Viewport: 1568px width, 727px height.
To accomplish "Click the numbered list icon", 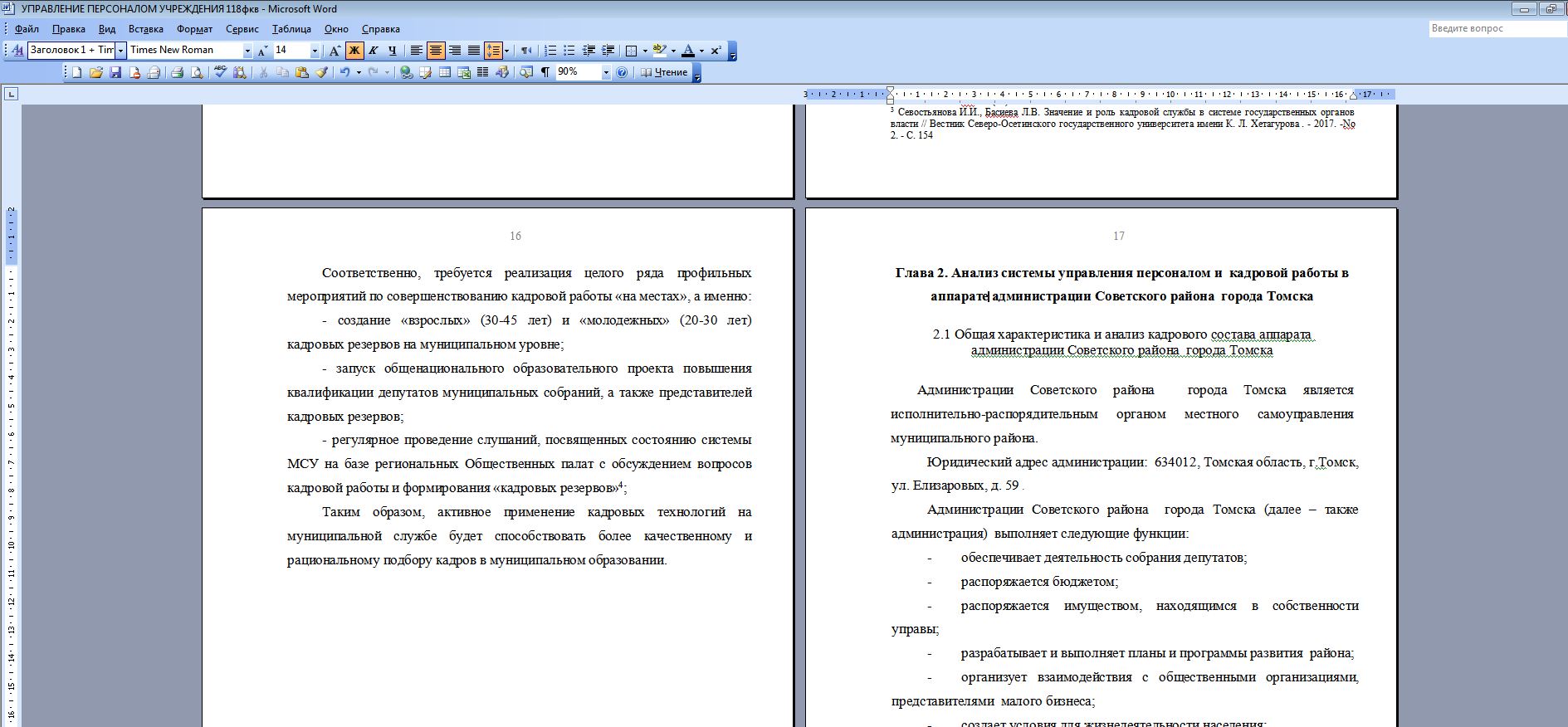I will coord(550,51).
